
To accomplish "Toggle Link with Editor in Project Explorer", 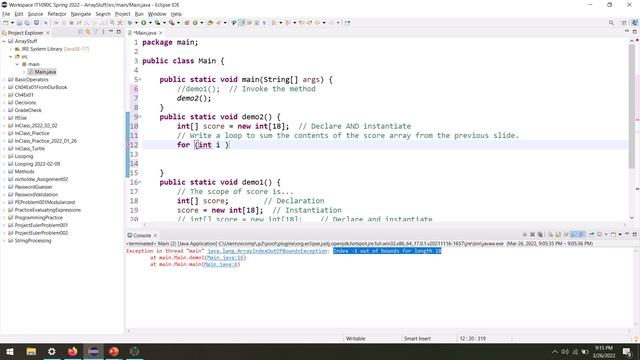I will (88, 32).
